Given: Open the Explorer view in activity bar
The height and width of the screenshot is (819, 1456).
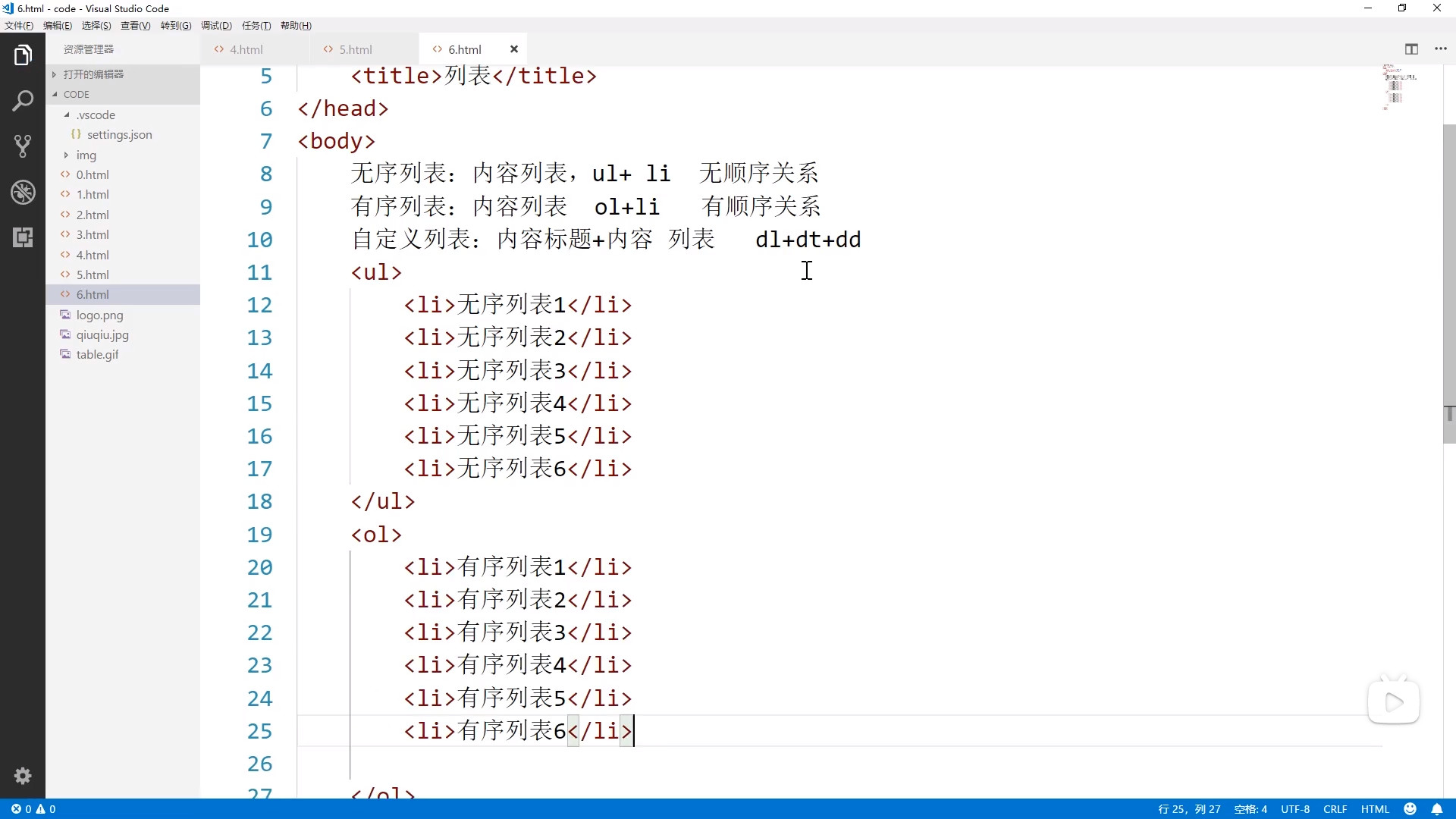Looking at the screenshot, I should click(x=23, y=55).
